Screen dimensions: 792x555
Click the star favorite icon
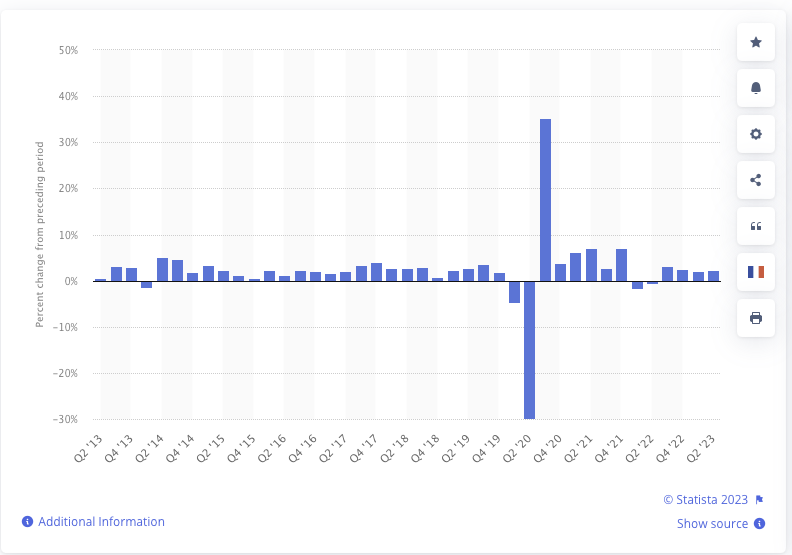756,42
